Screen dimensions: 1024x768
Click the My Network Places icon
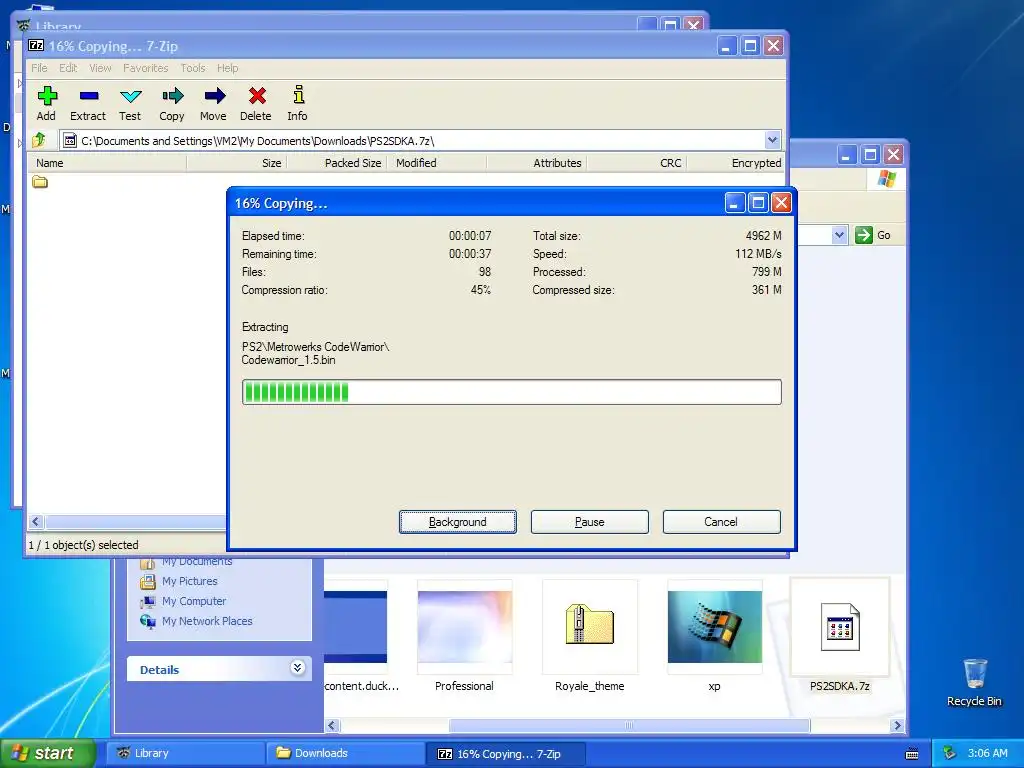[148, 621]
